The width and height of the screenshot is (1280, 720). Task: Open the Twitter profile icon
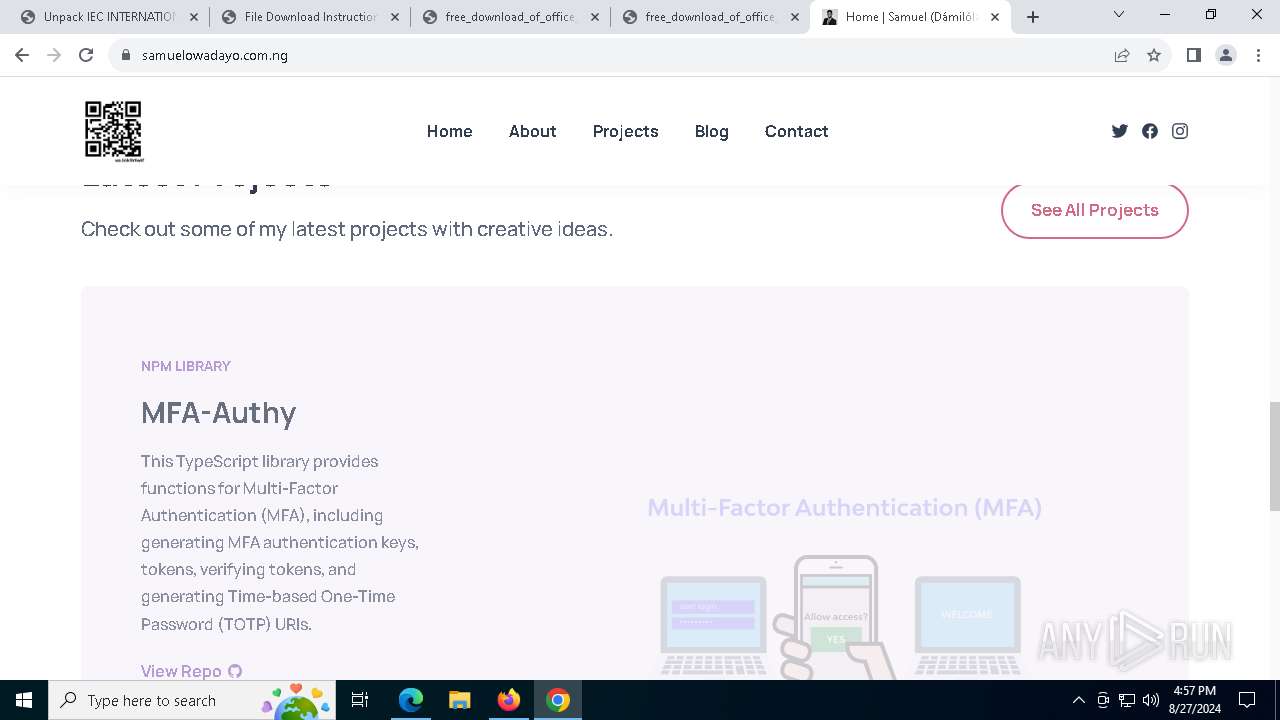(1120, 131)
